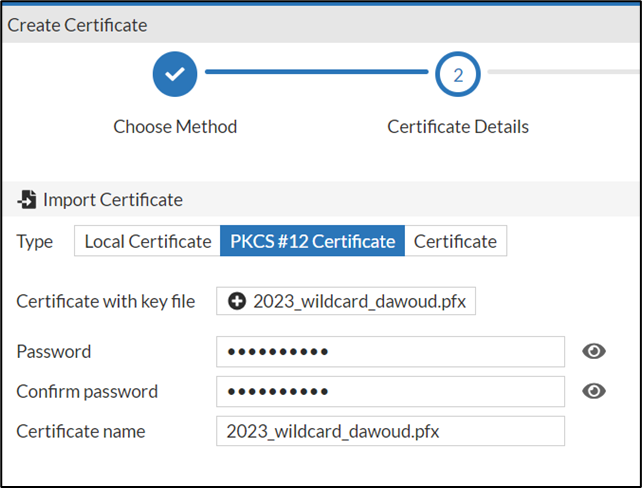Click the completed step one checkmark circle
The height and width of the screenshot is (488, 642).
tap(175, 74)
